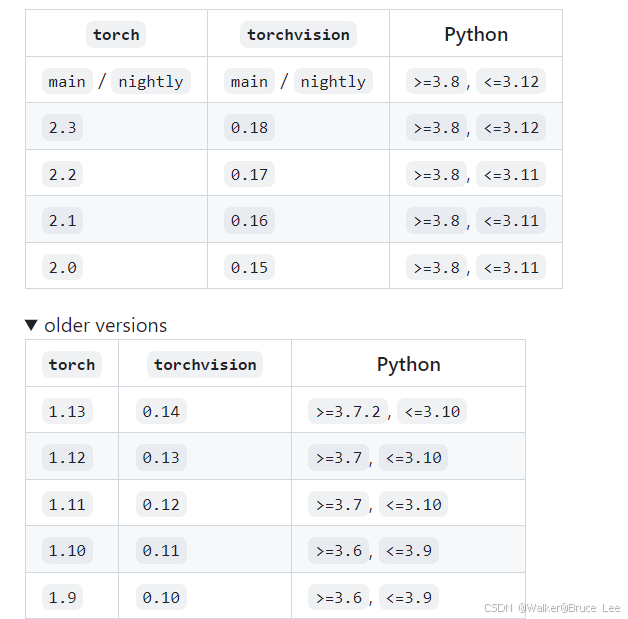628x619 pixels.
Task: Click torch 1.12 version tag
Action: (67, 458)
